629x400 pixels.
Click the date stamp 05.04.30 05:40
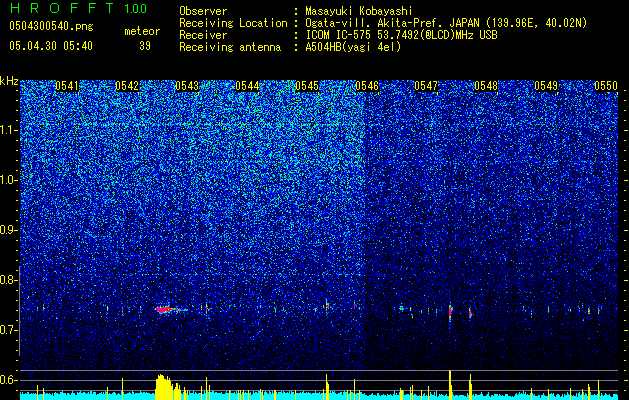click(51, 46)
